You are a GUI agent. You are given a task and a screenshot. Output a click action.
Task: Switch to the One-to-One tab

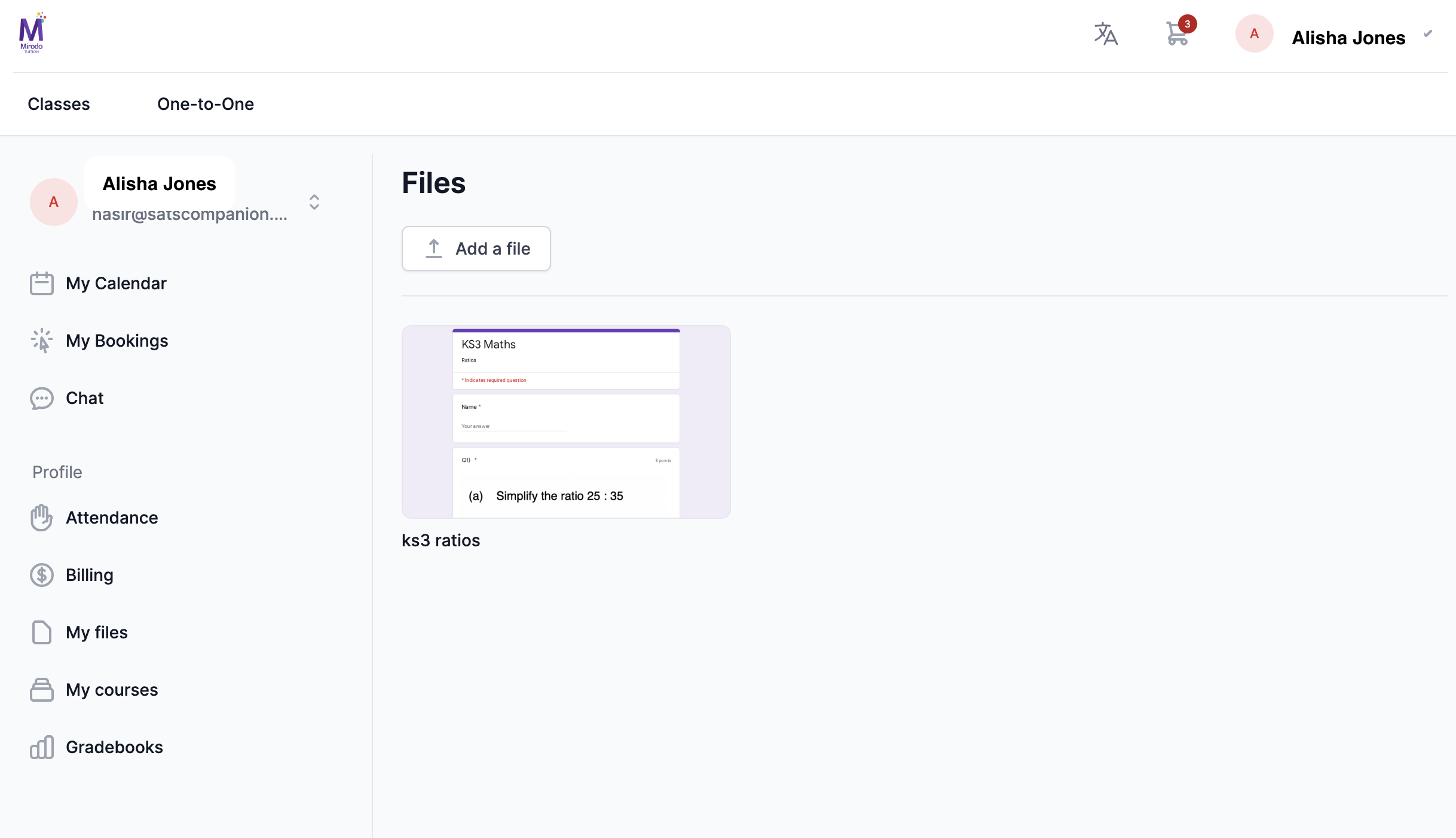[206, 104]
